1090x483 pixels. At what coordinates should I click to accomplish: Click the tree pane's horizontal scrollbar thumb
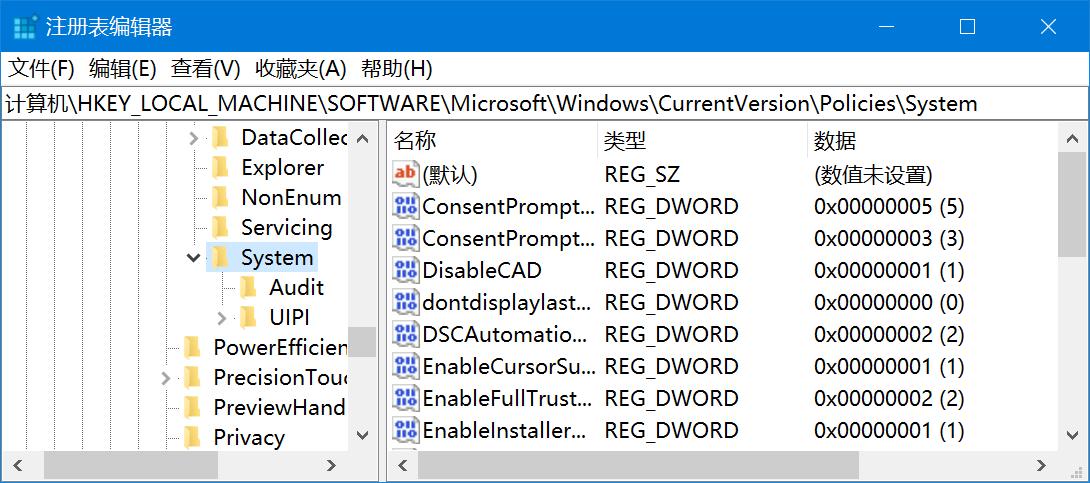(x=130, y=465)
